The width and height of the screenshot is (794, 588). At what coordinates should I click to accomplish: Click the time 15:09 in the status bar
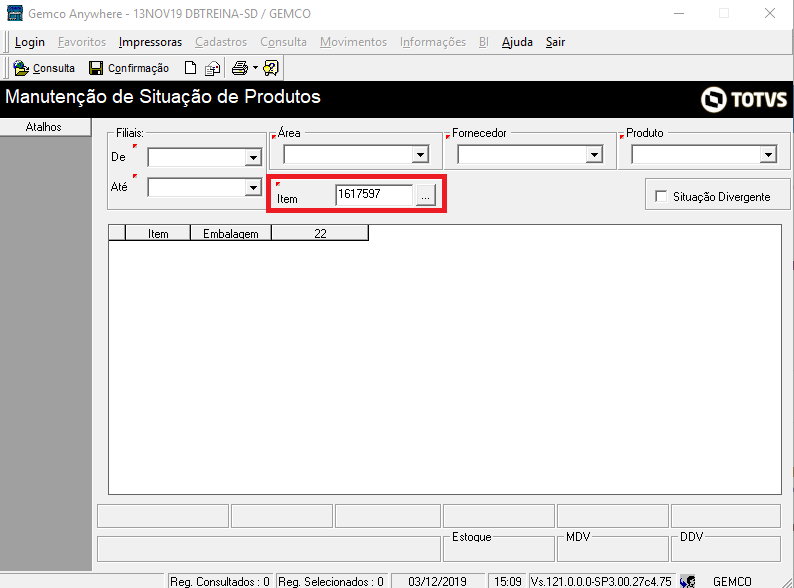click(x=507, y=581)
